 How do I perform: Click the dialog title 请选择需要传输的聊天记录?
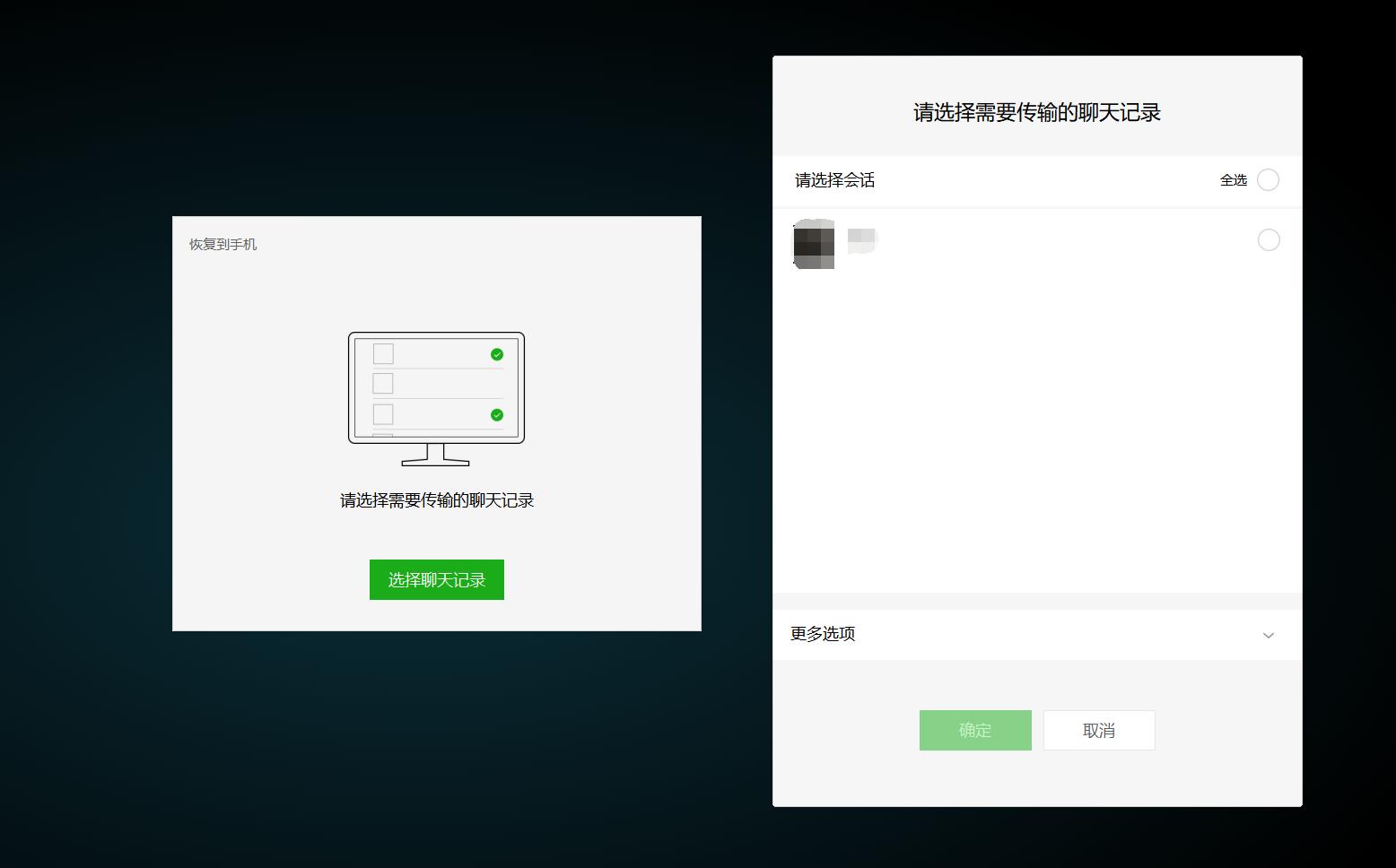(1035, 112)
